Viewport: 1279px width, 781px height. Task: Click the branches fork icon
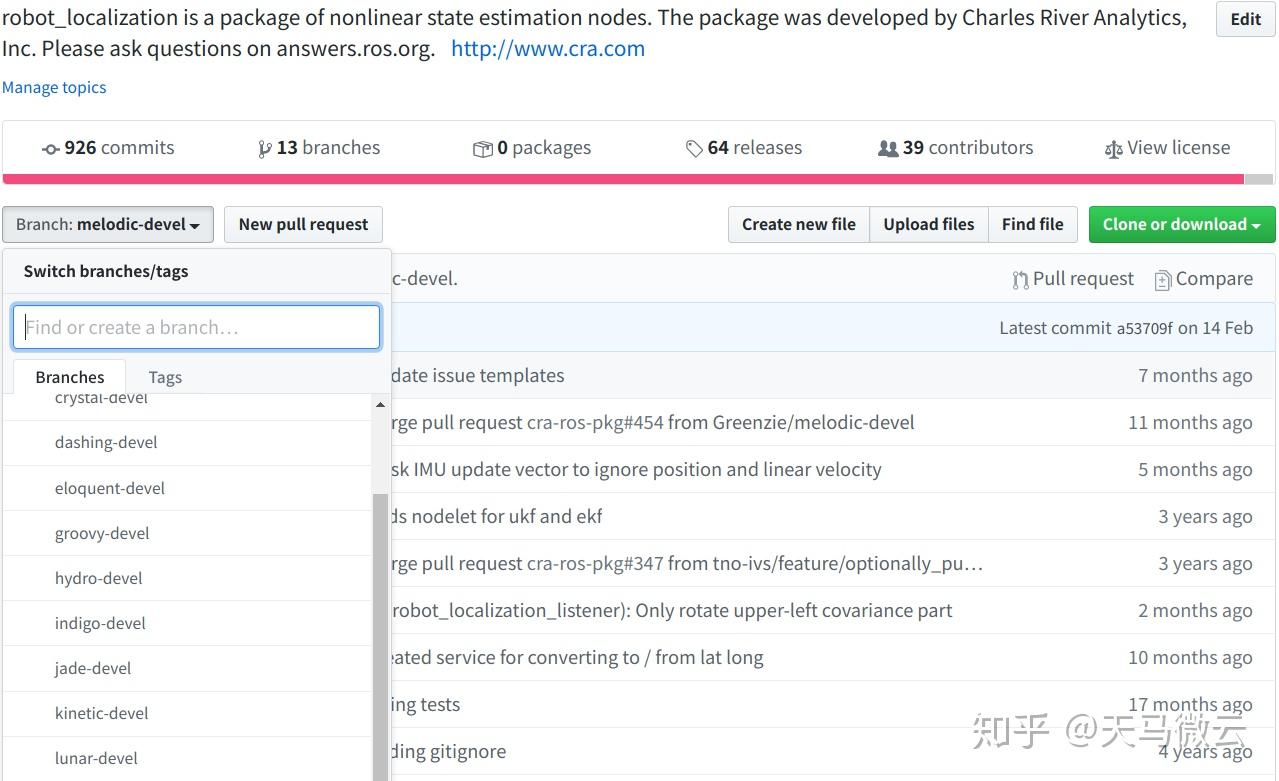[264, 149]
